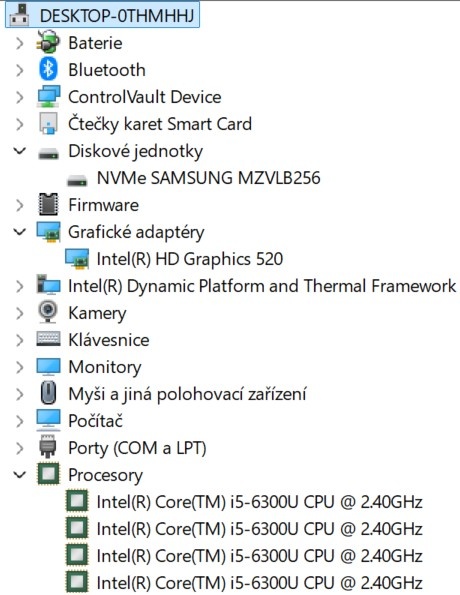Select the Čtečky karet Smart Card label
Viewport: 460px width, 595px height.
point(160,124)
